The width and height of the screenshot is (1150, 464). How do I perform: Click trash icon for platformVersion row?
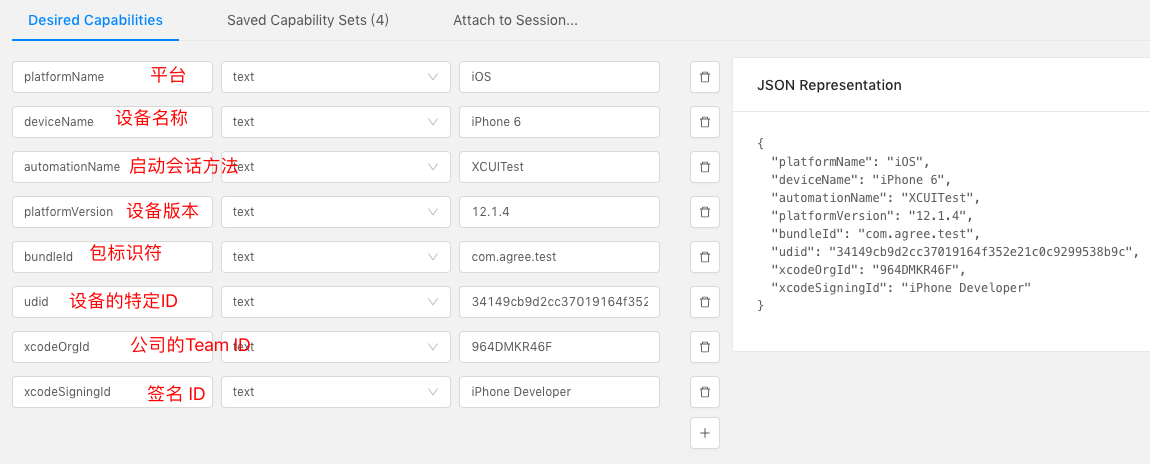coord(704,212)
